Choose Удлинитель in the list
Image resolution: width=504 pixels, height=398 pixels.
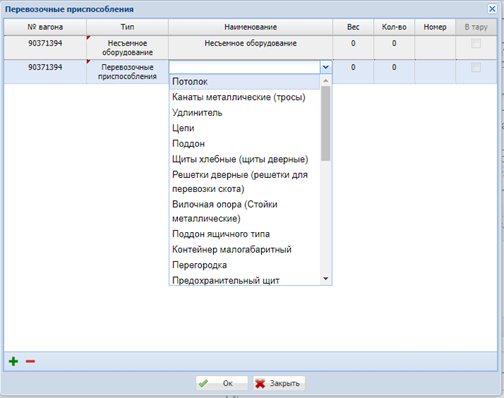(244, 113)
